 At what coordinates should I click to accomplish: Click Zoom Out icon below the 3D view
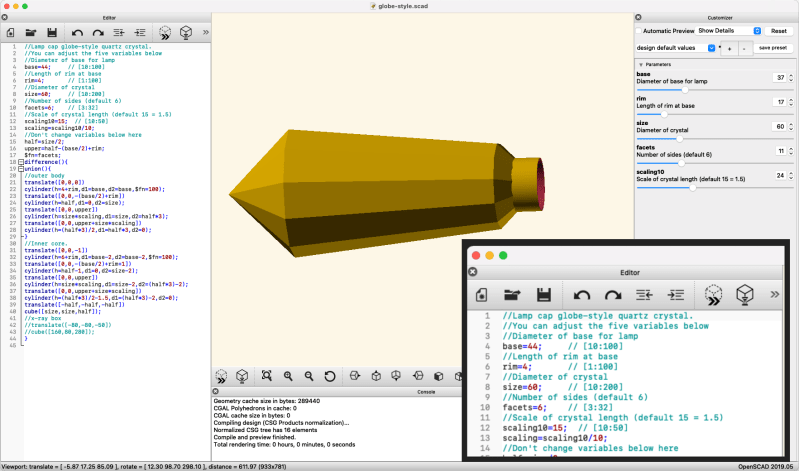(x=309, y=376)
